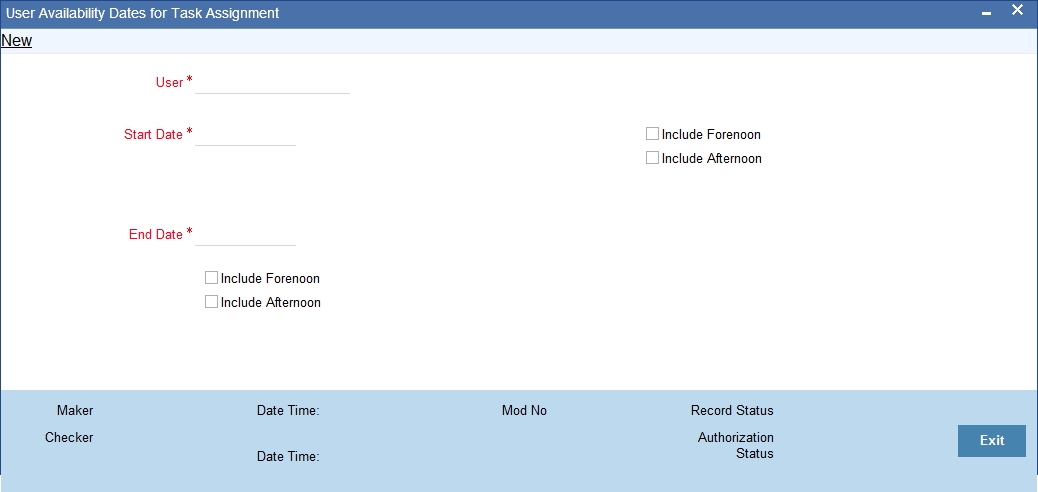1038x492 pixels.
Task: Click the red User label
Action: tap(169, 83)
